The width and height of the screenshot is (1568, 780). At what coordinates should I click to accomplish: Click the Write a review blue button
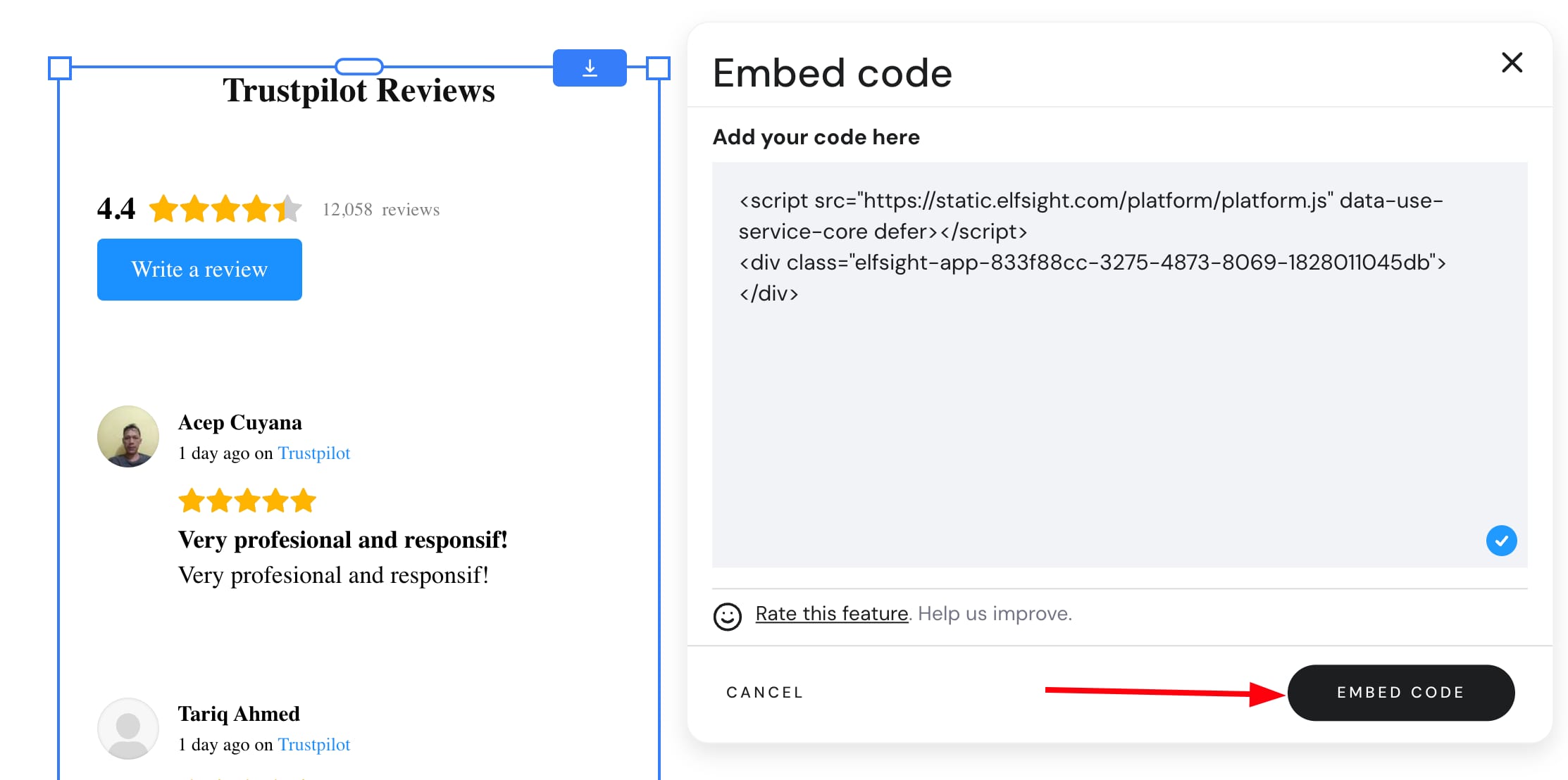coord(199,270)
